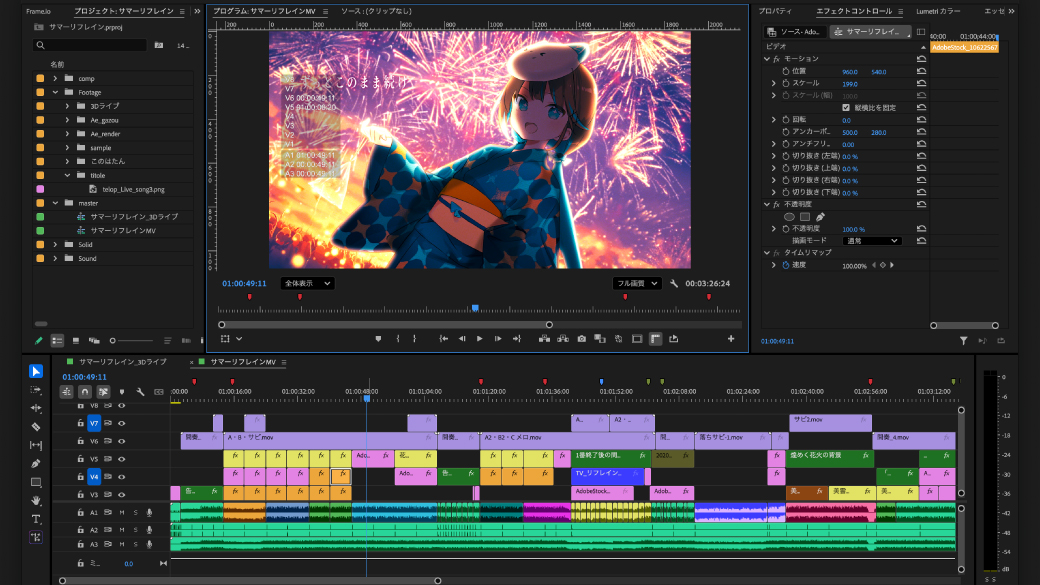Select the Track Select Forward tool

coord(36,390)
